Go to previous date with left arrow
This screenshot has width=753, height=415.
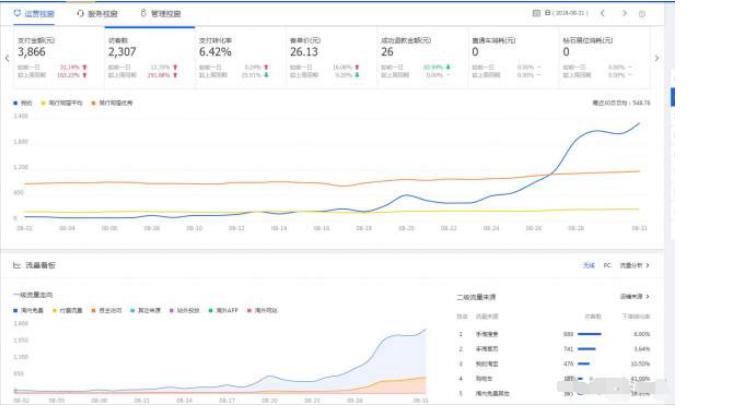(x=602, y=14)
